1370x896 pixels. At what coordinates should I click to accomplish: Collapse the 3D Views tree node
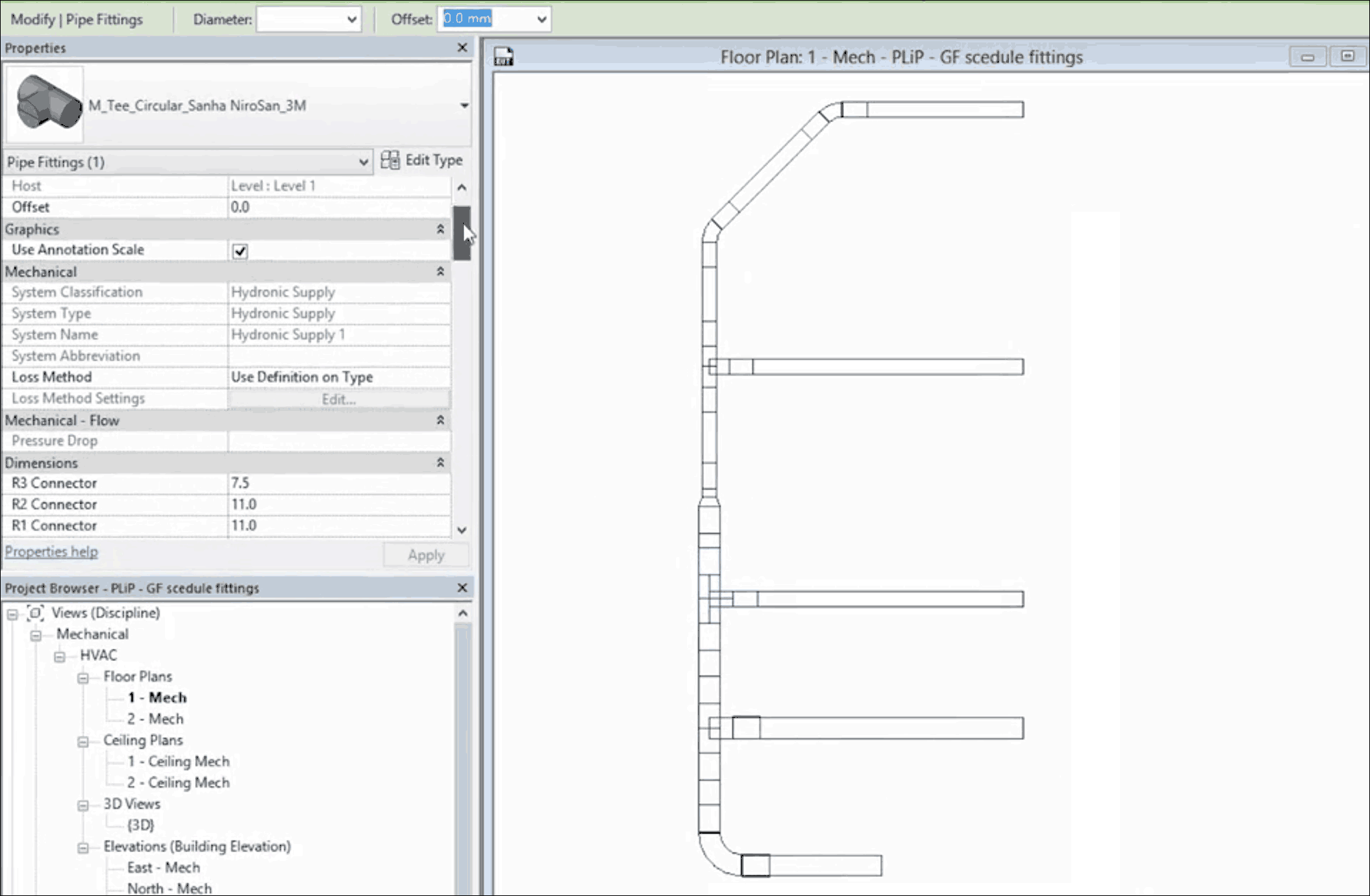83,805
